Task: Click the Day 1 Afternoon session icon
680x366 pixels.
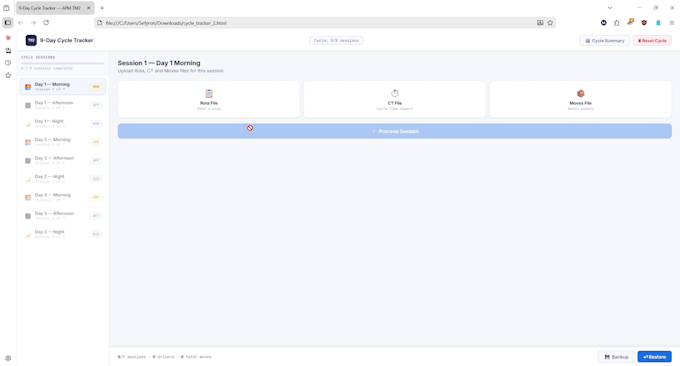Action: (28, 105)
